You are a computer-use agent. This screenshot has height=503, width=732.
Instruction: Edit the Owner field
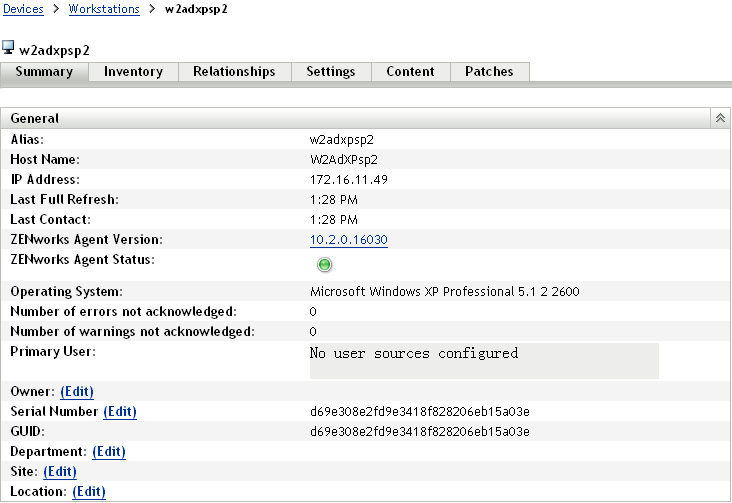click(77, 392)
